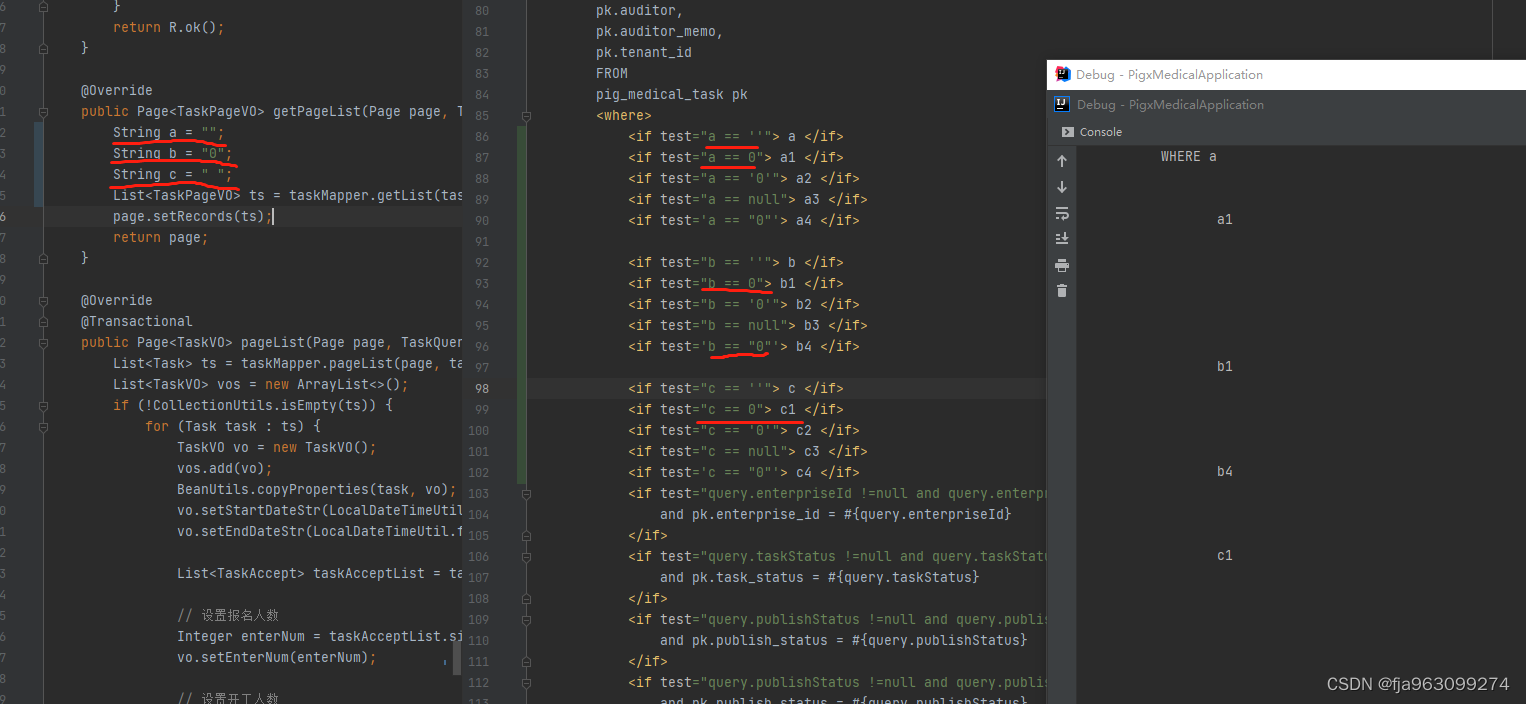Viewport: 1526px width, 704px height.
Task: Click the down arrow in the console toolbar
Action: tap(1061, 187)
